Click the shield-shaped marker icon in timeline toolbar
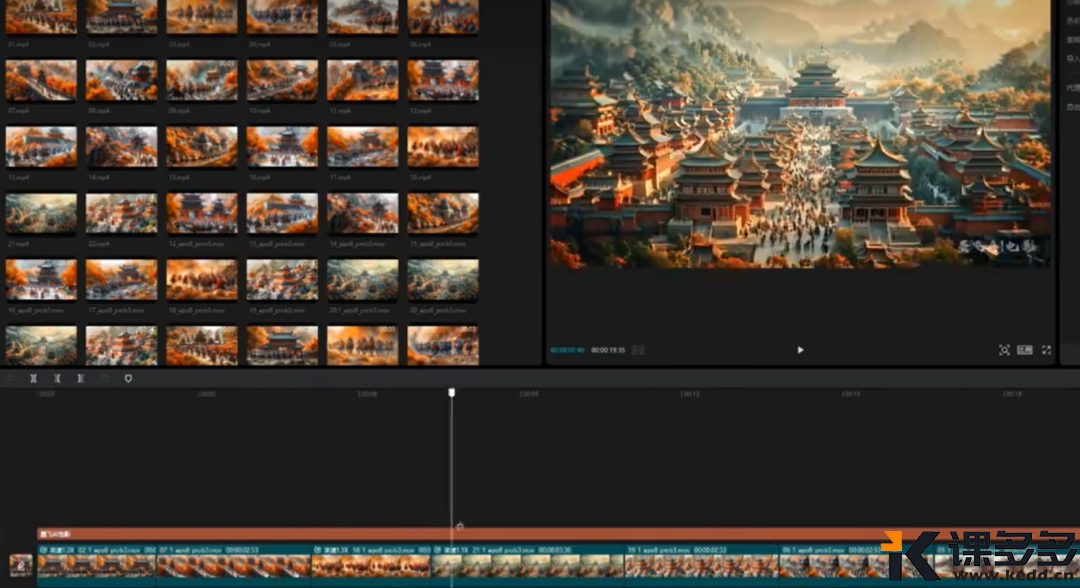The image size is (1080, 588). point(128,379)
